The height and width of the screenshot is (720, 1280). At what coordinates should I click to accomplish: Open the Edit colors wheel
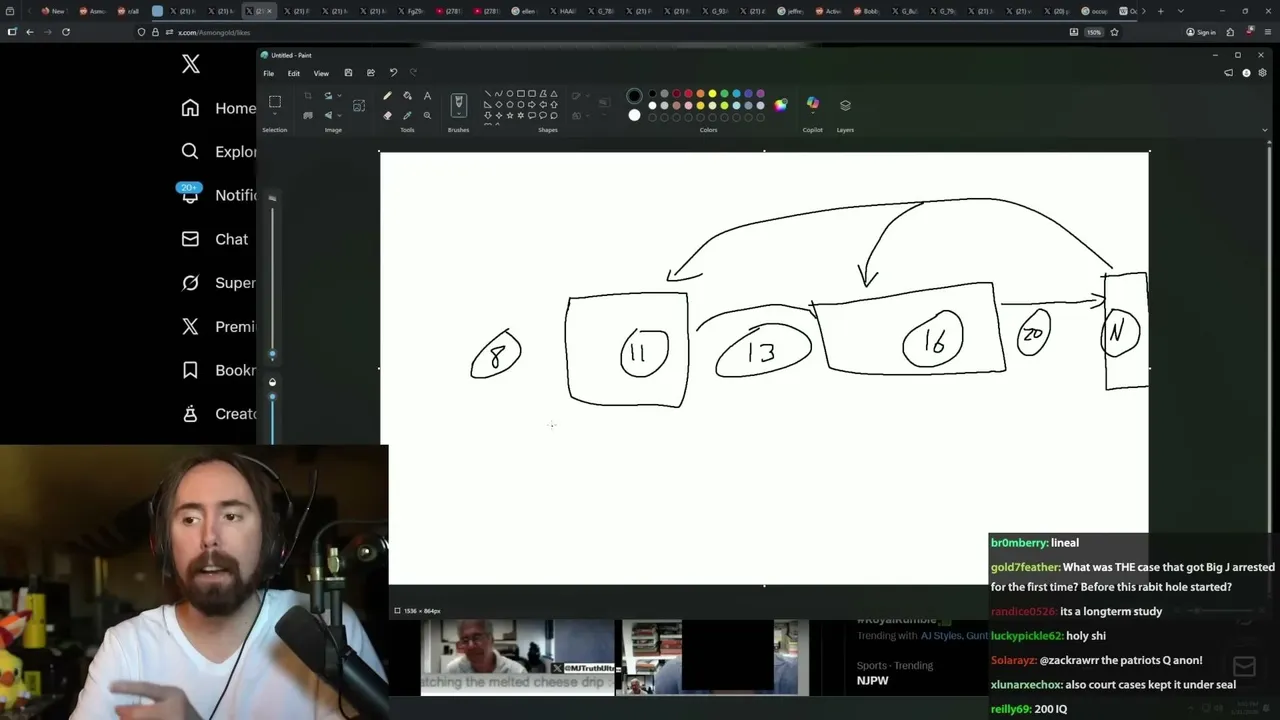781,104
